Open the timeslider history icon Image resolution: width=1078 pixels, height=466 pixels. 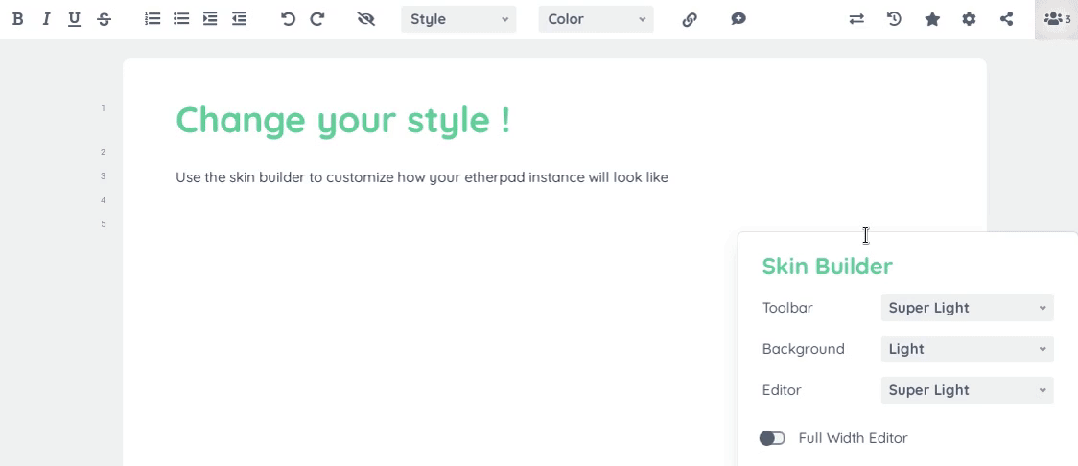(x=894, y=19)
